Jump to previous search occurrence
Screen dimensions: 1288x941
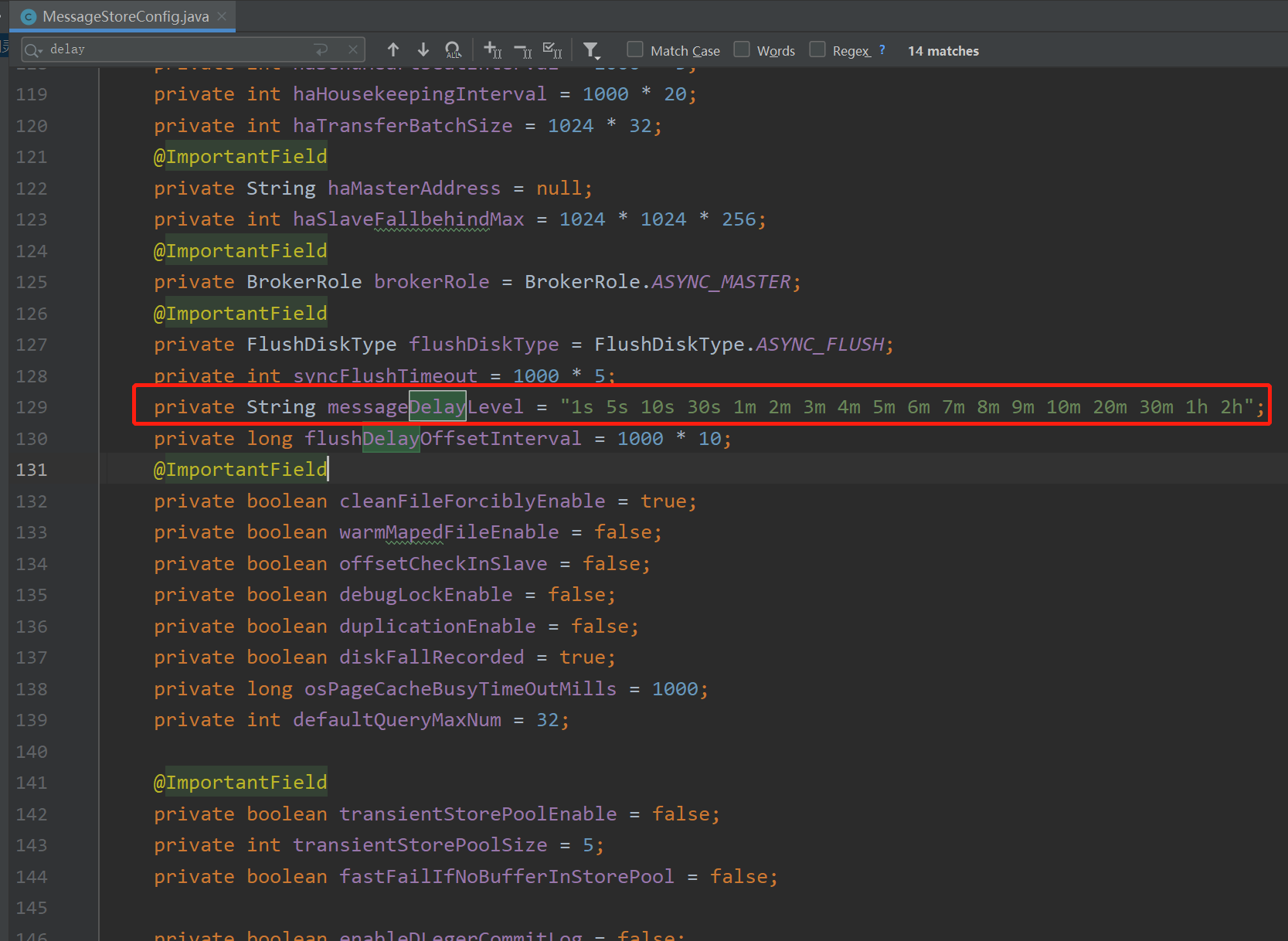pos(393,50)
